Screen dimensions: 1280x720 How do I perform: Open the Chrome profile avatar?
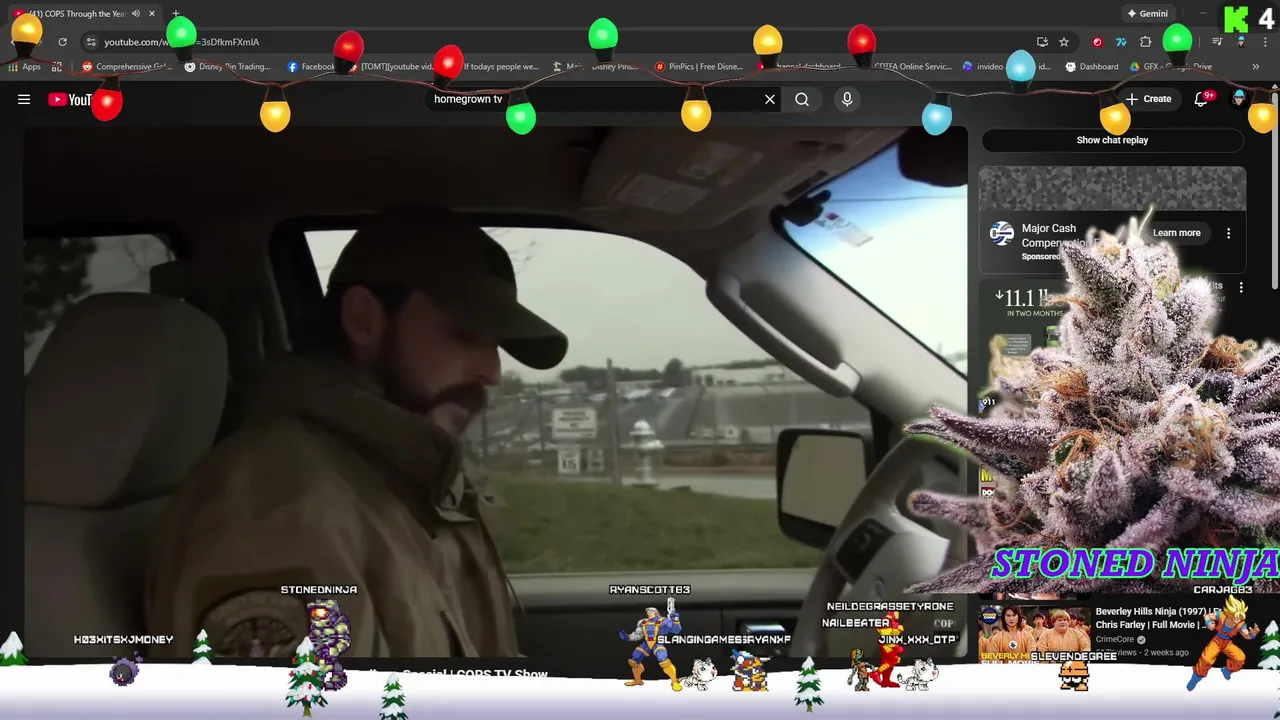pyautogui.click(x=1241, y=42)
